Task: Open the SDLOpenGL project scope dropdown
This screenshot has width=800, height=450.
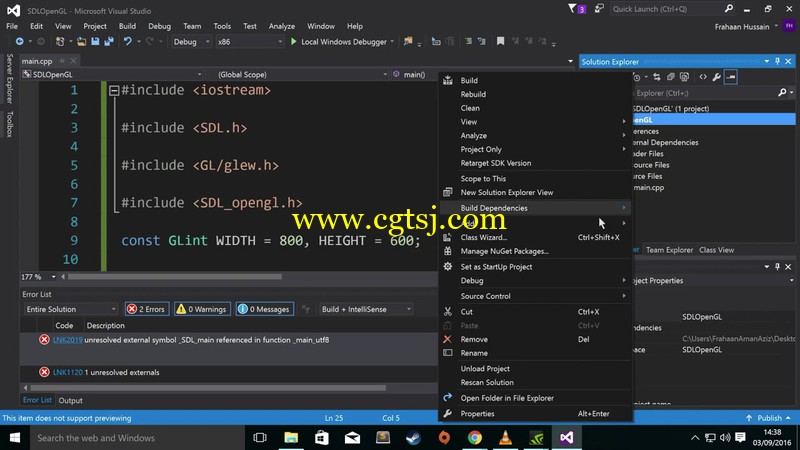Action: tap(112, 74)
